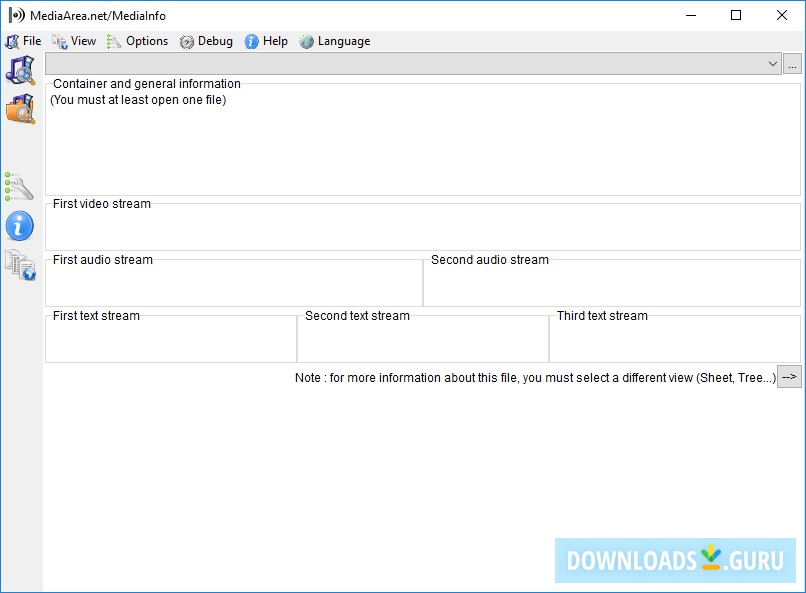
Task: Click the browse '...' button beside the dropdown
Action: [x=792, y=64]
